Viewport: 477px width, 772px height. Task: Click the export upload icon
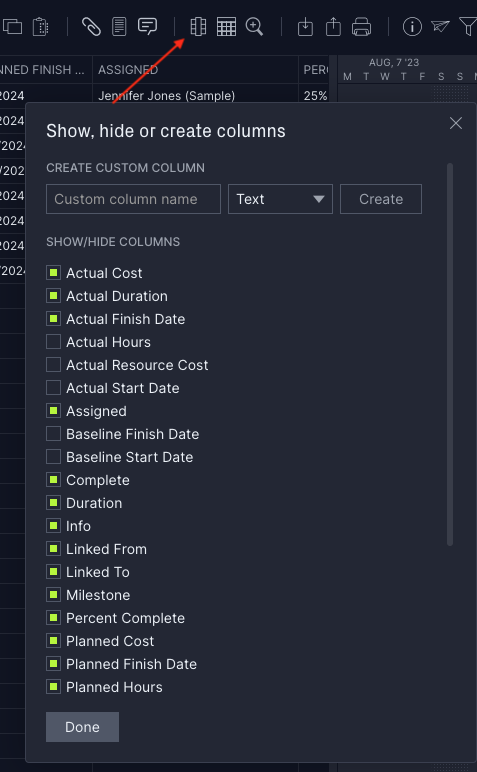(x=333, y=27)
